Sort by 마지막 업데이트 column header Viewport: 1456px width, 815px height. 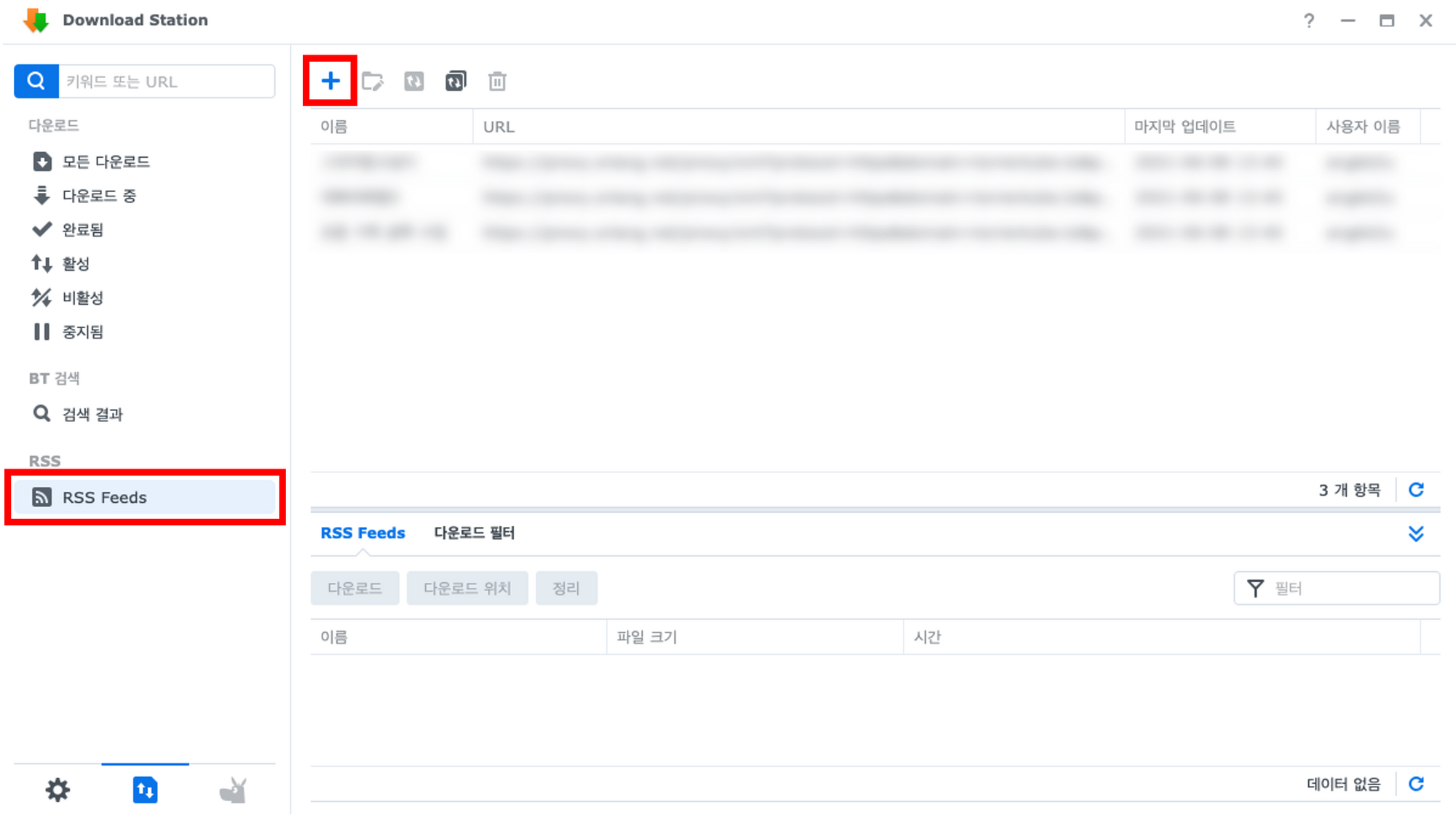[1184, 127]
